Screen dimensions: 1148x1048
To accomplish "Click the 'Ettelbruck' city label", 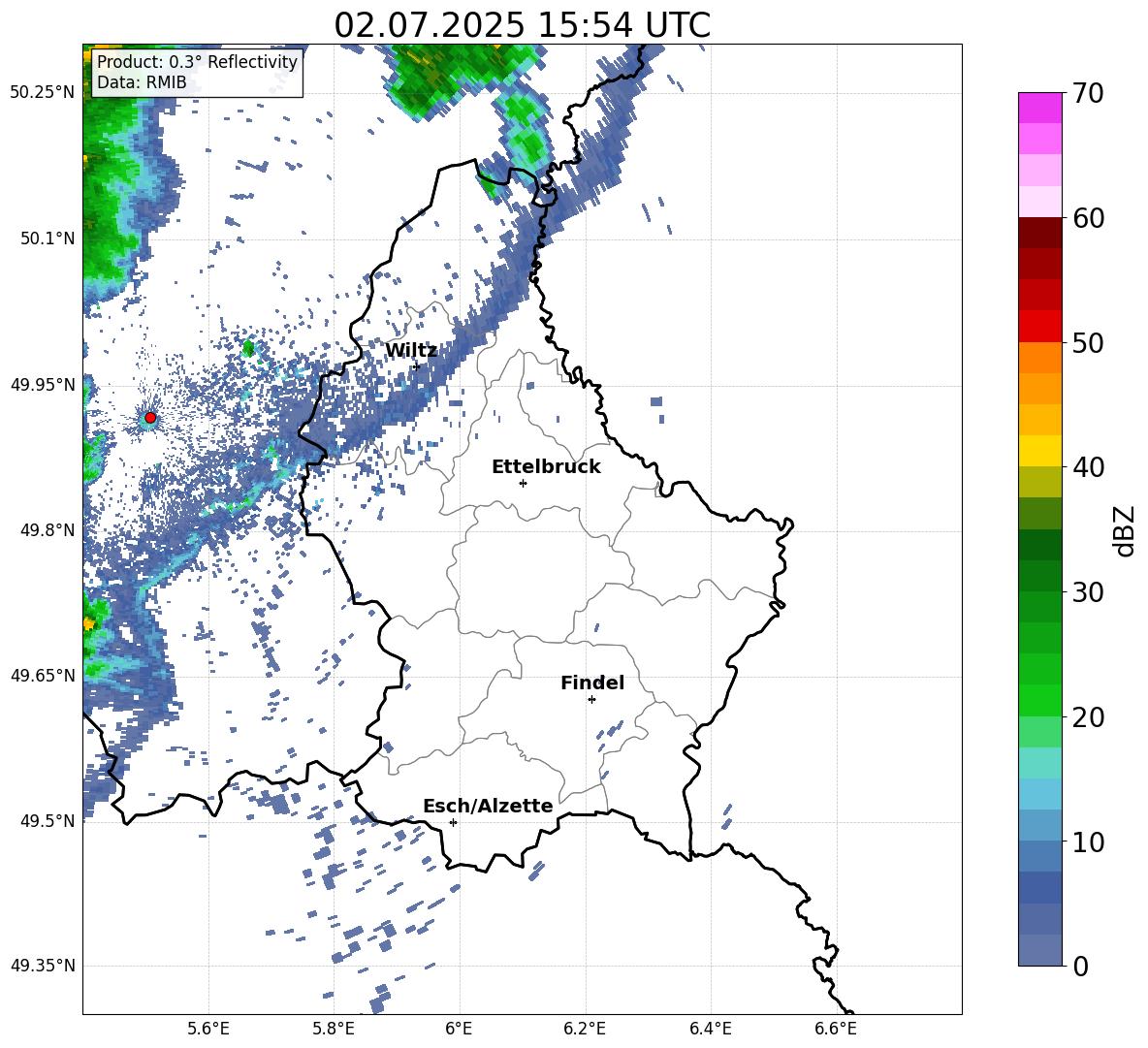I will 546,466.
